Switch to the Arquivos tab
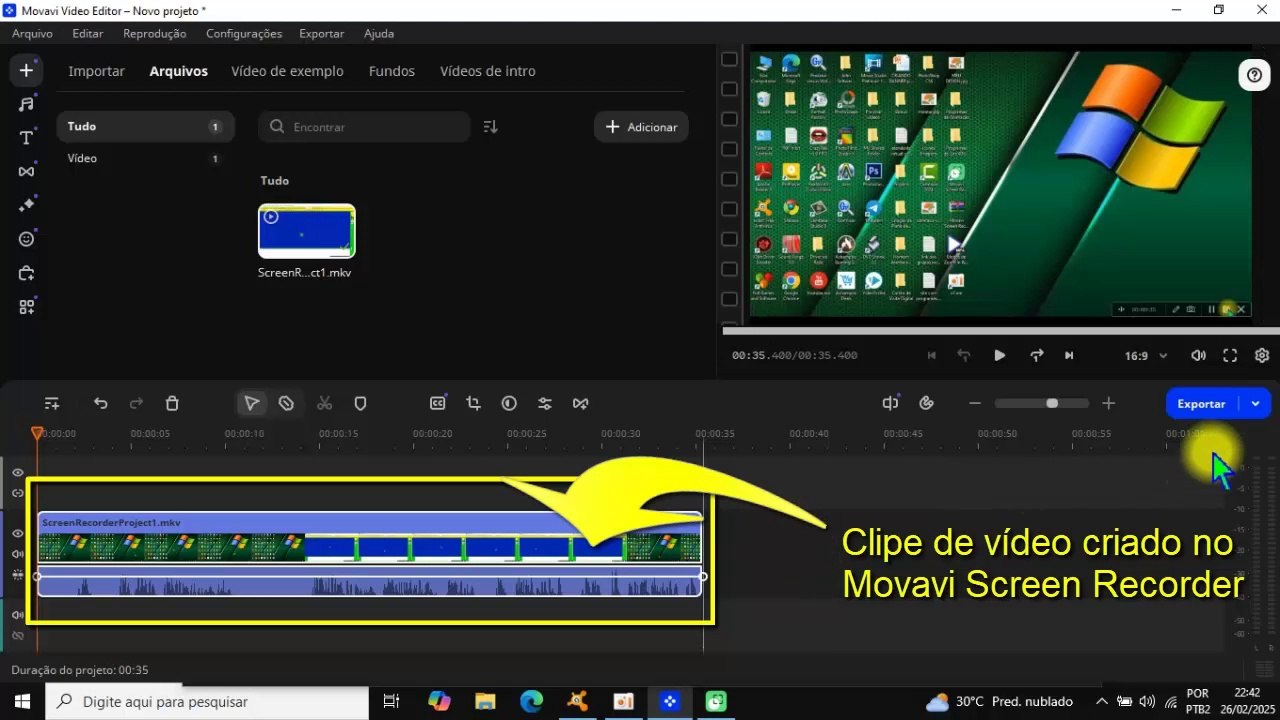This screenshot has width=1280, height=720. [179, 71]
